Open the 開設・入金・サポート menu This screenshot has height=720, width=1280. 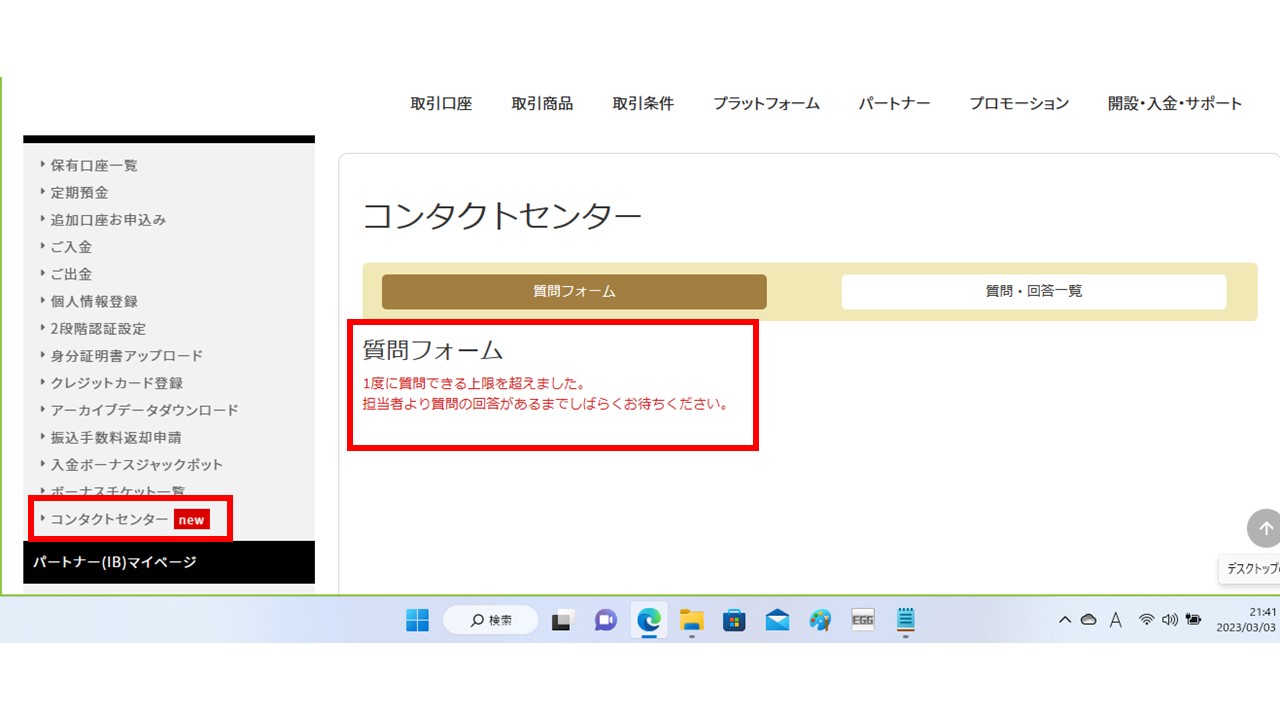(1174, 103)
